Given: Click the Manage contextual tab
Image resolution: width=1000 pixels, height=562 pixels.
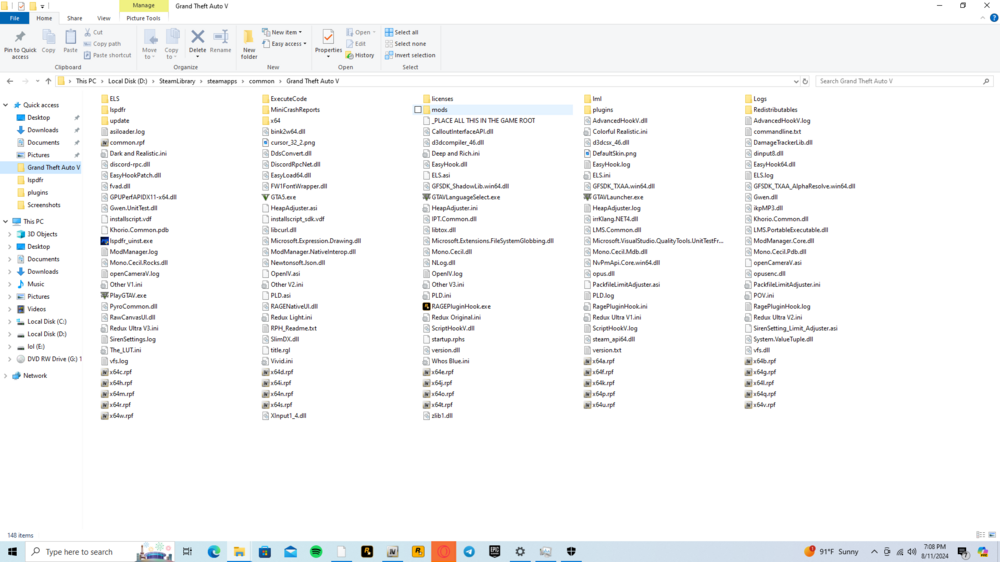Looking at the screenshot, I should [143, 6].
